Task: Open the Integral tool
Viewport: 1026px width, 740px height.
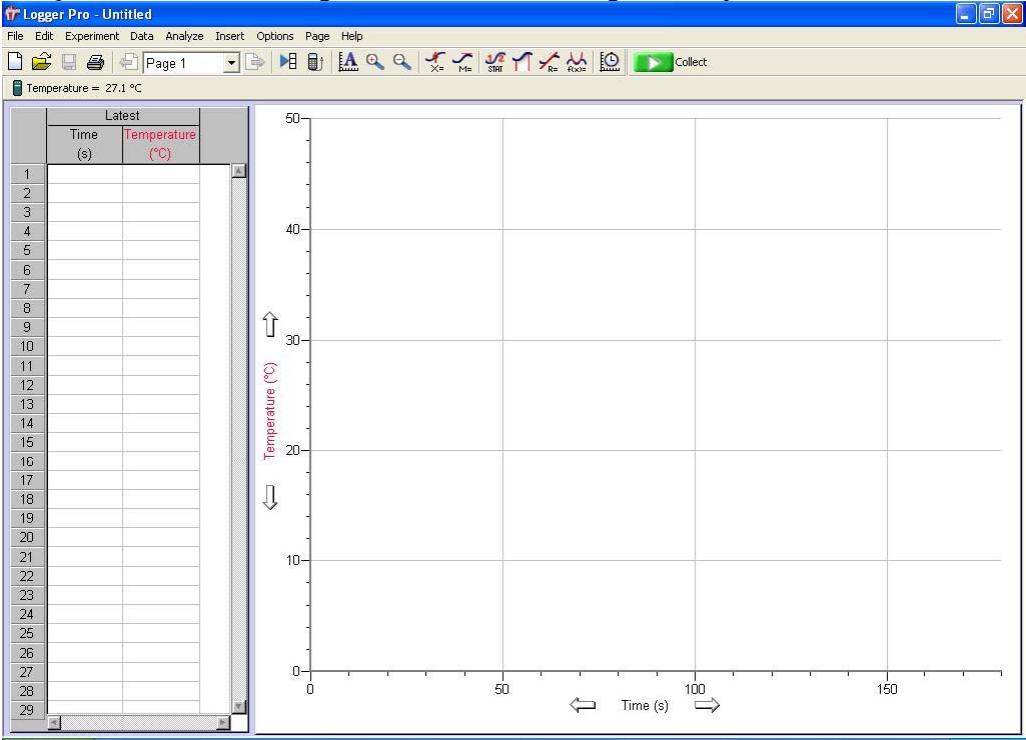Action: [x=522, y=62]
